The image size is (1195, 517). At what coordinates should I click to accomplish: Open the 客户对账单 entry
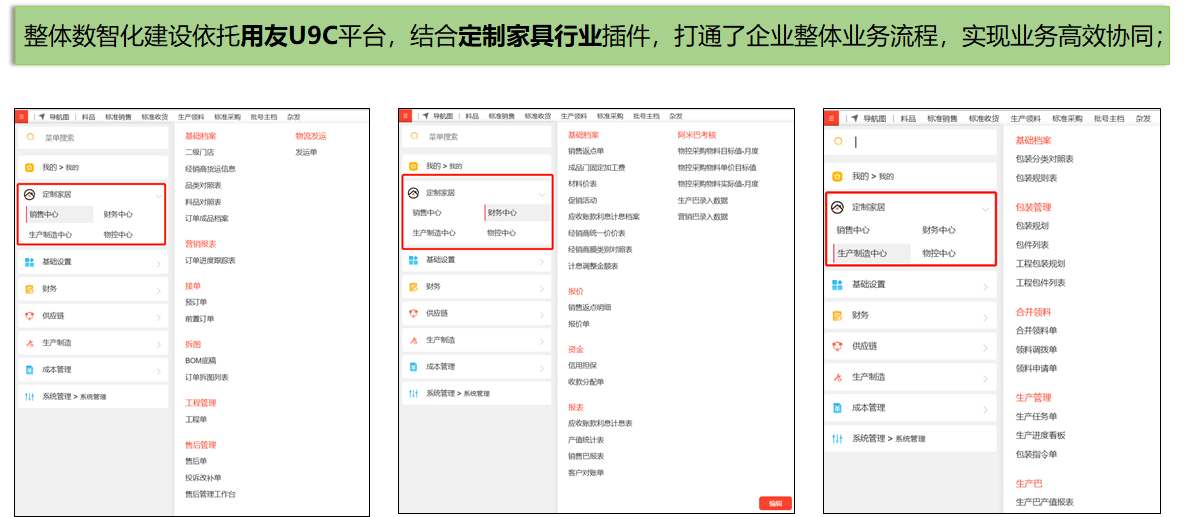(586, 473)
